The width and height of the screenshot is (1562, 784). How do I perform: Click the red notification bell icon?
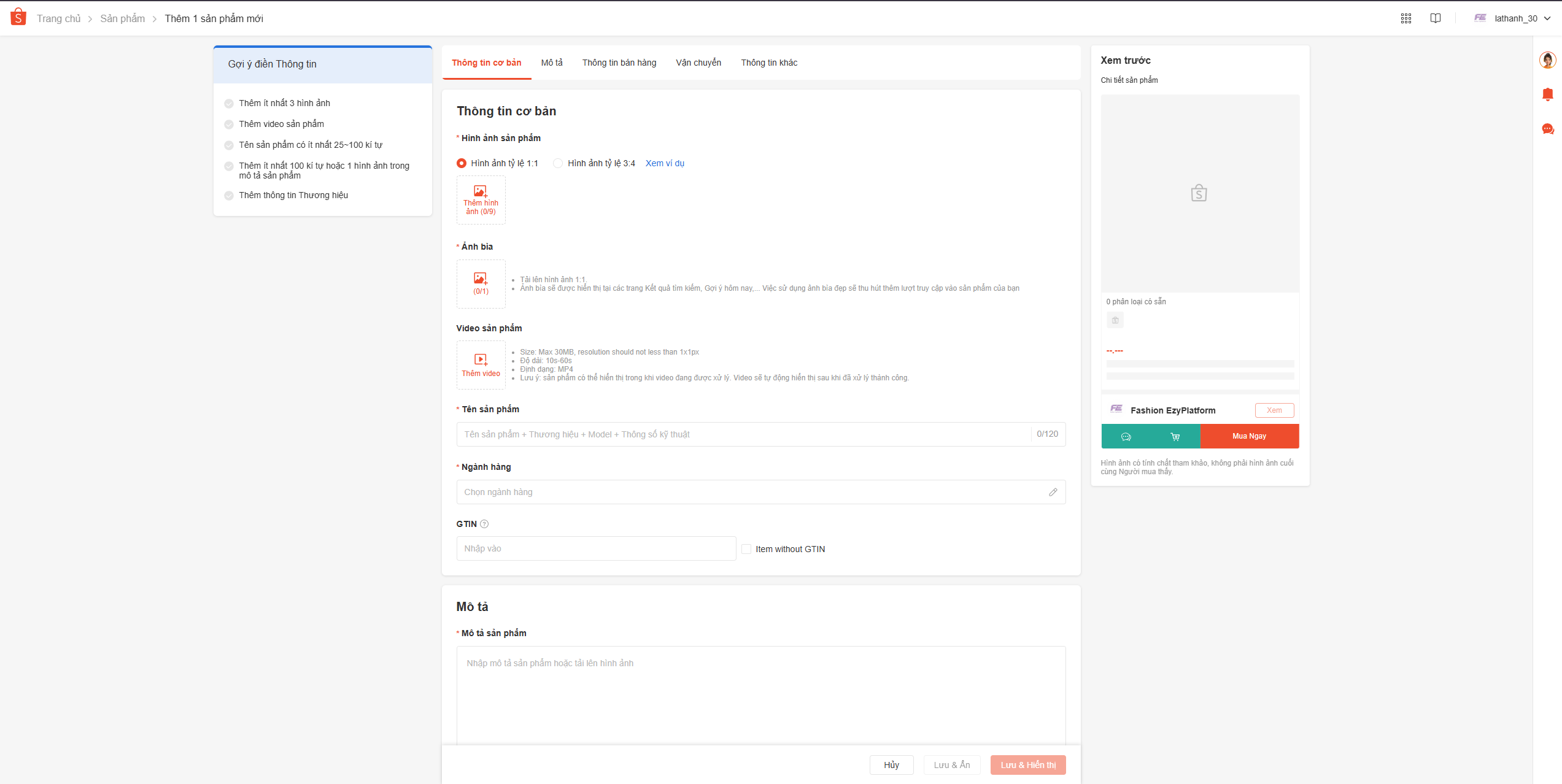[1547, 94]
